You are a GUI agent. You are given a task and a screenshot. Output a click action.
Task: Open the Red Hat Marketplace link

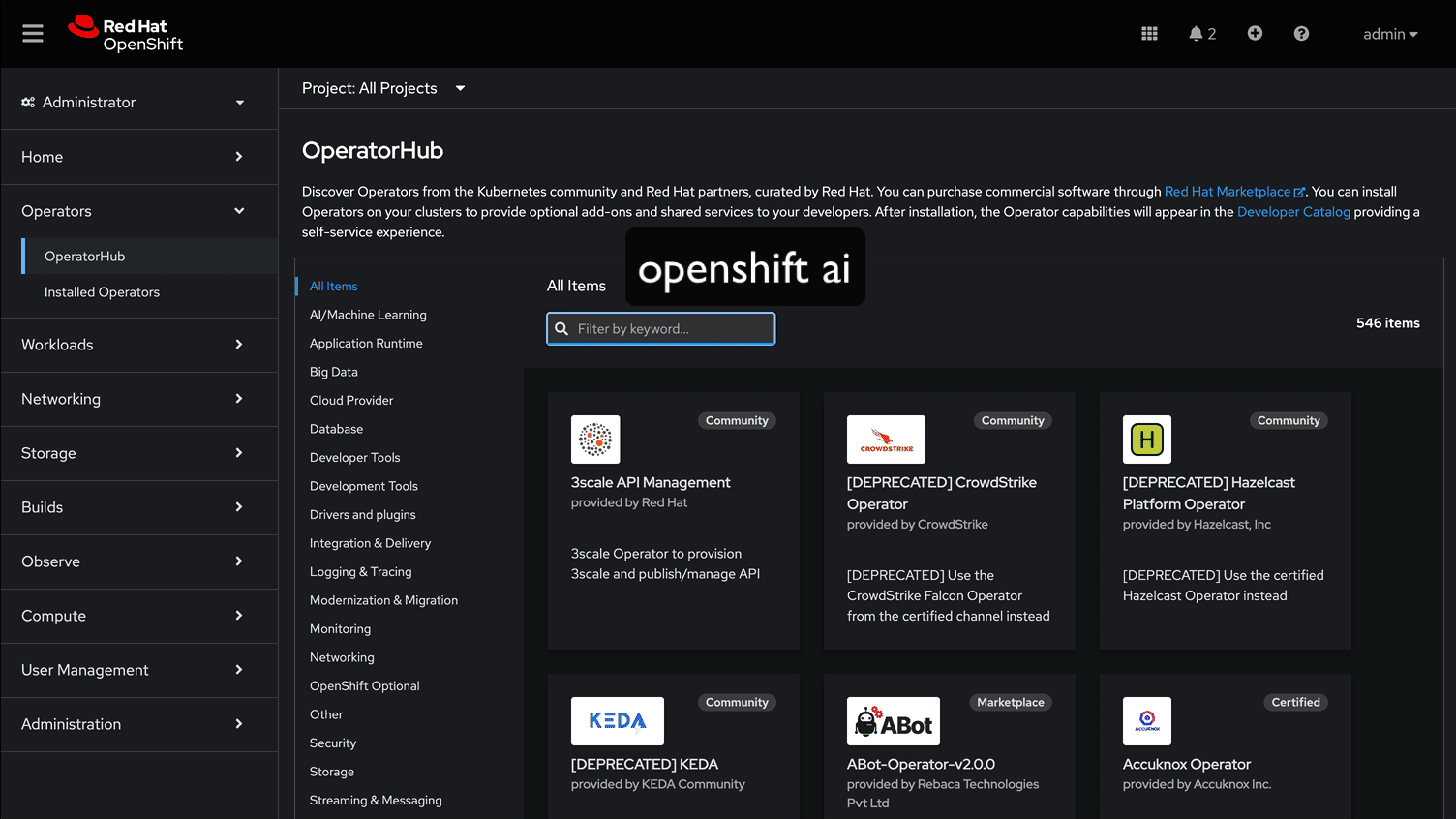[x=1234, y=192]
